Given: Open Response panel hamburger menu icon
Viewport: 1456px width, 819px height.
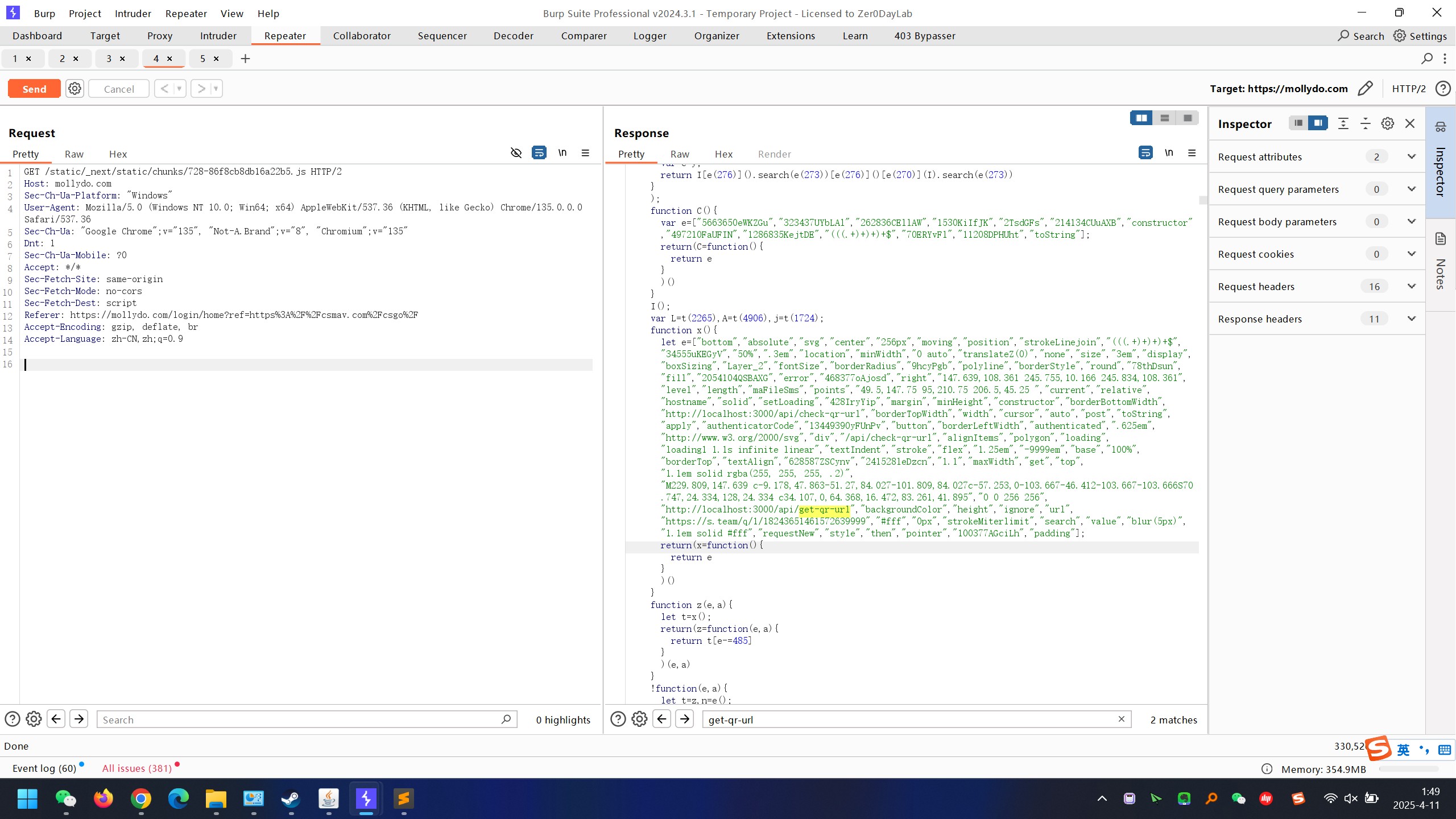Looking at the screenshot, I should (x=1192, y=152).
